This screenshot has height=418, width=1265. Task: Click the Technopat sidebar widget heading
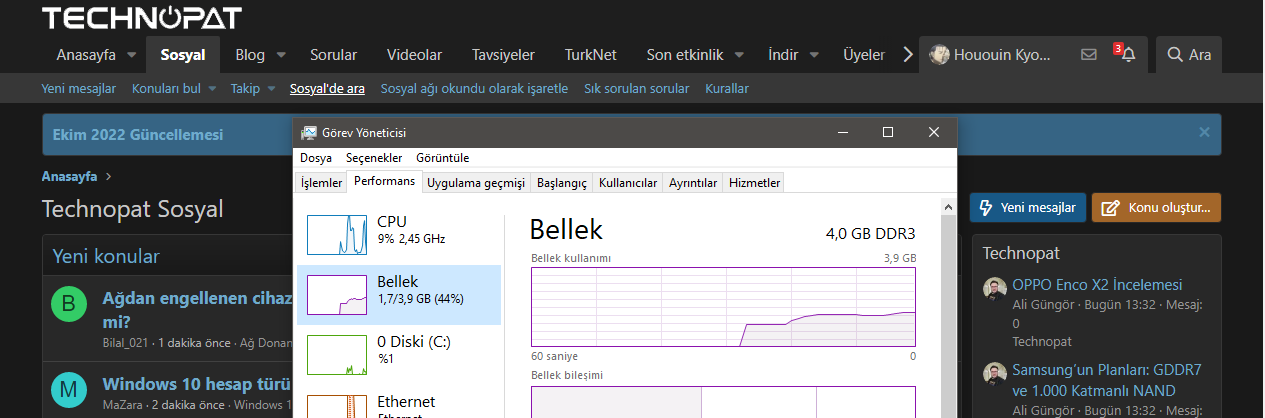(1021, 253)
